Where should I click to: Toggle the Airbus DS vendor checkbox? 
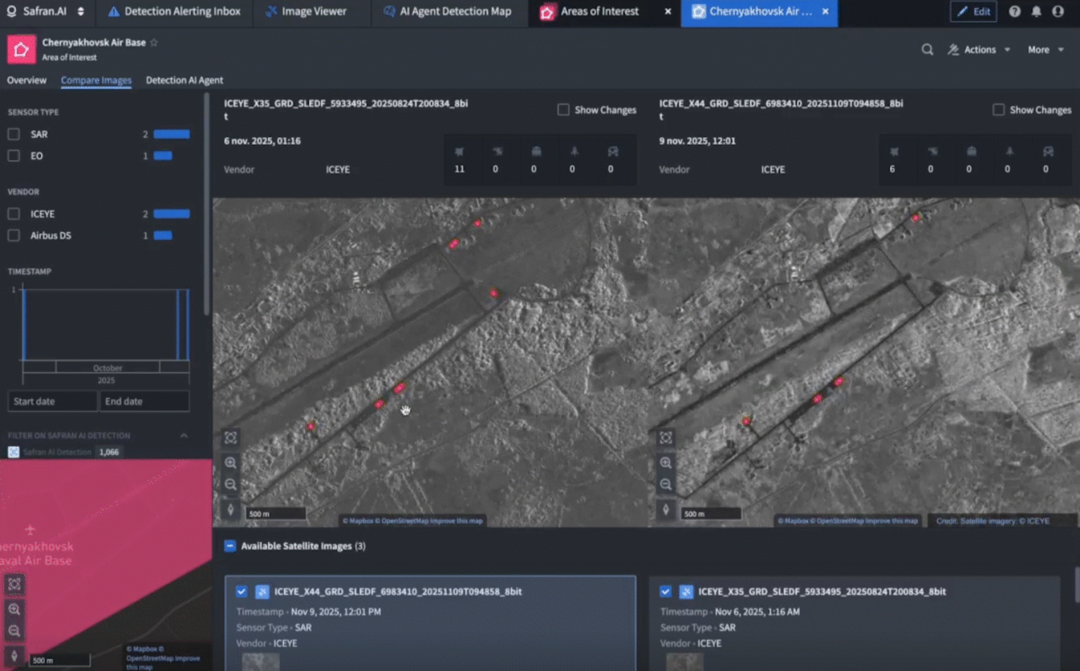pyautogui.click(x=14, y=236)
